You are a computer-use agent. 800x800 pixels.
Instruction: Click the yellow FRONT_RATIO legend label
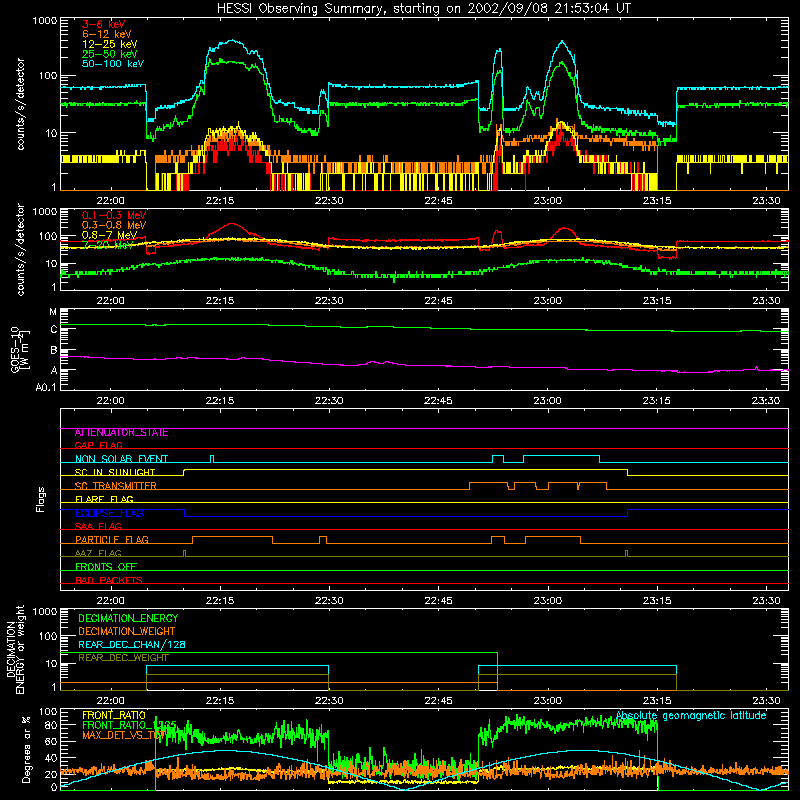[114, 715]
